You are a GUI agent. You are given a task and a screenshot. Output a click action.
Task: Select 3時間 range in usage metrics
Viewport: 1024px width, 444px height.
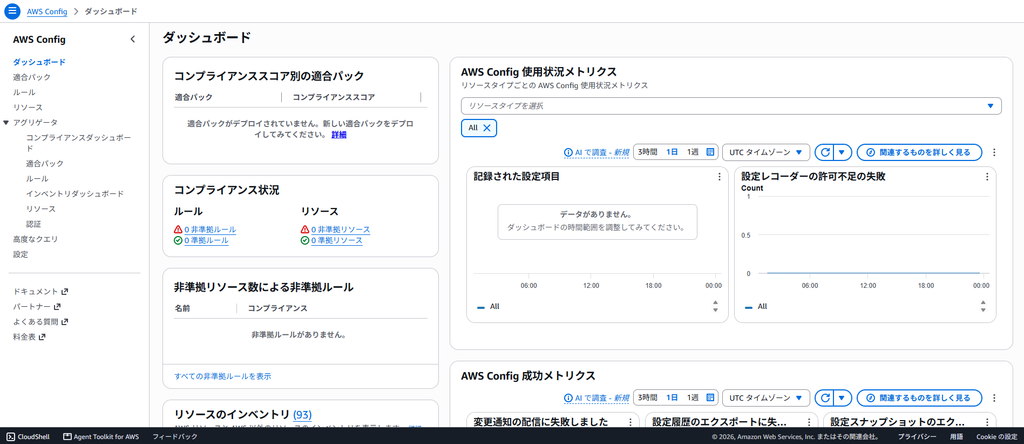click(647, 152)
